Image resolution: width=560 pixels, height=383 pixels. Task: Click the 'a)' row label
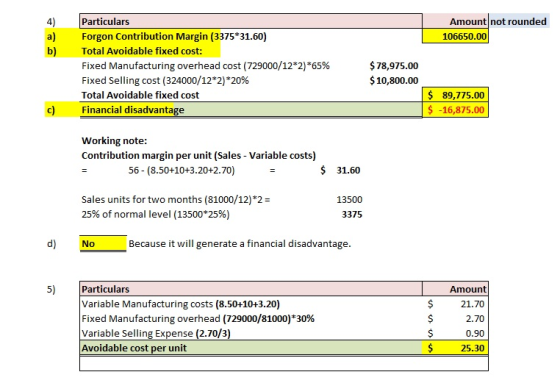coord(51,36)
